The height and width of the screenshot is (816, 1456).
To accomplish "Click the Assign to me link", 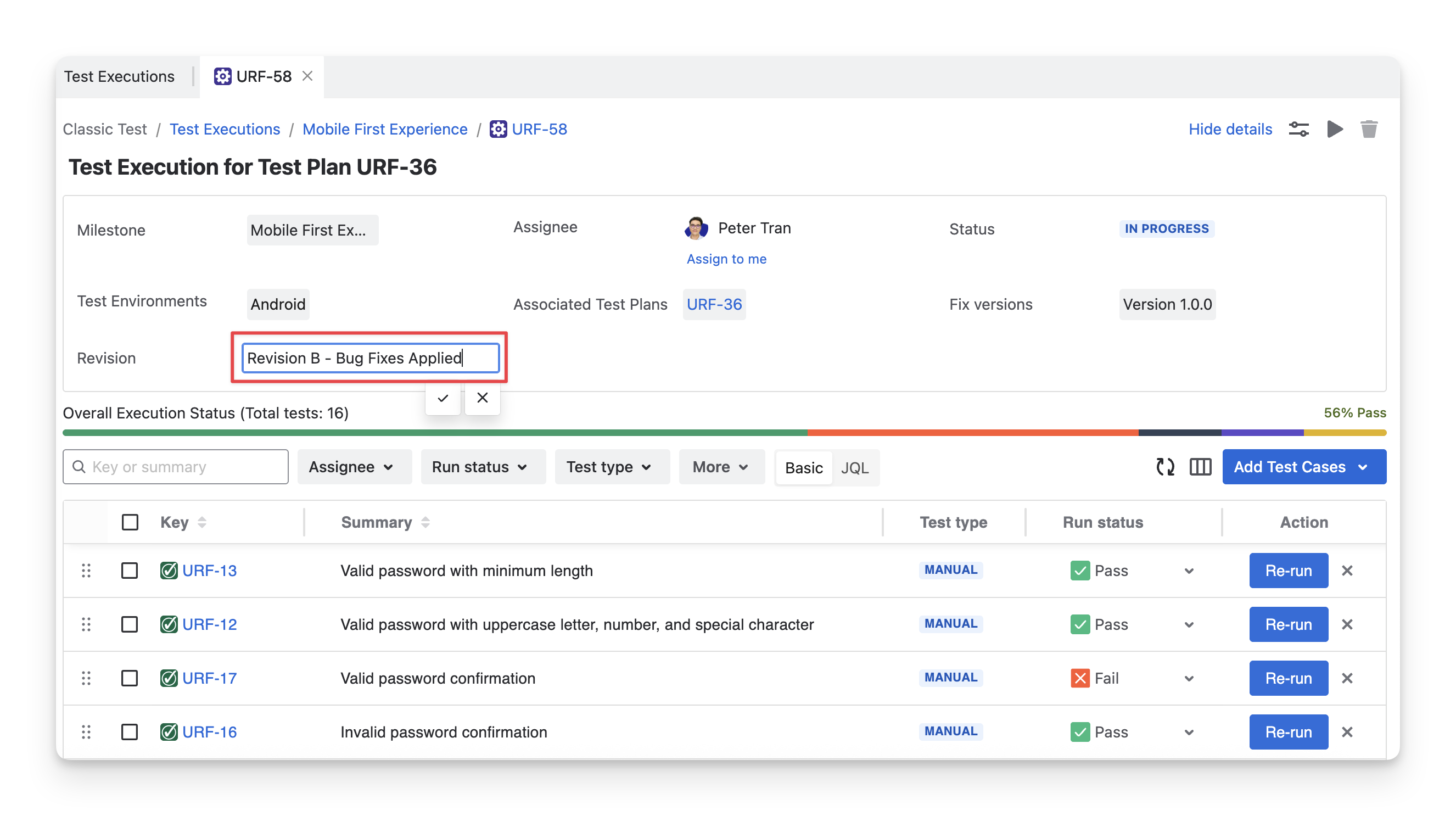I will (x=726, y=259).
